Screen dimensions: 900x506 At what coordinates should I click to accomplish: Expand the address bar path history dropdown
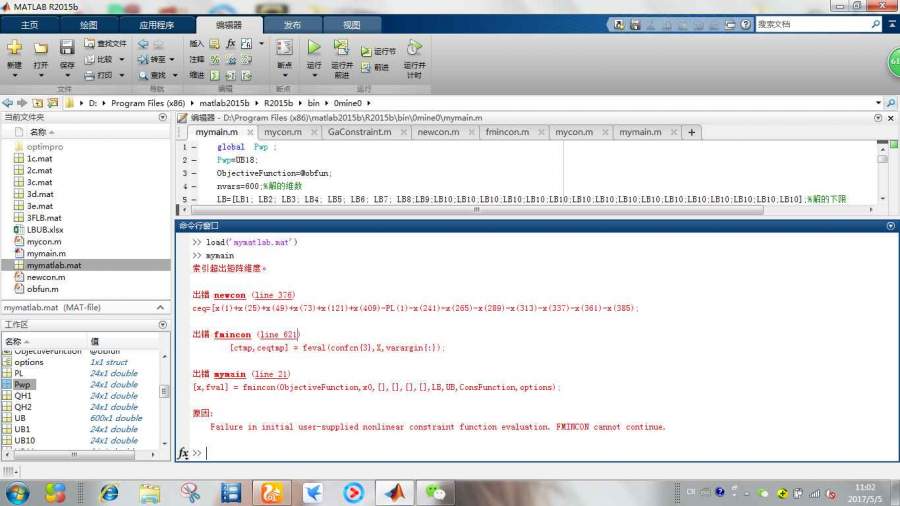pos(878,103)
